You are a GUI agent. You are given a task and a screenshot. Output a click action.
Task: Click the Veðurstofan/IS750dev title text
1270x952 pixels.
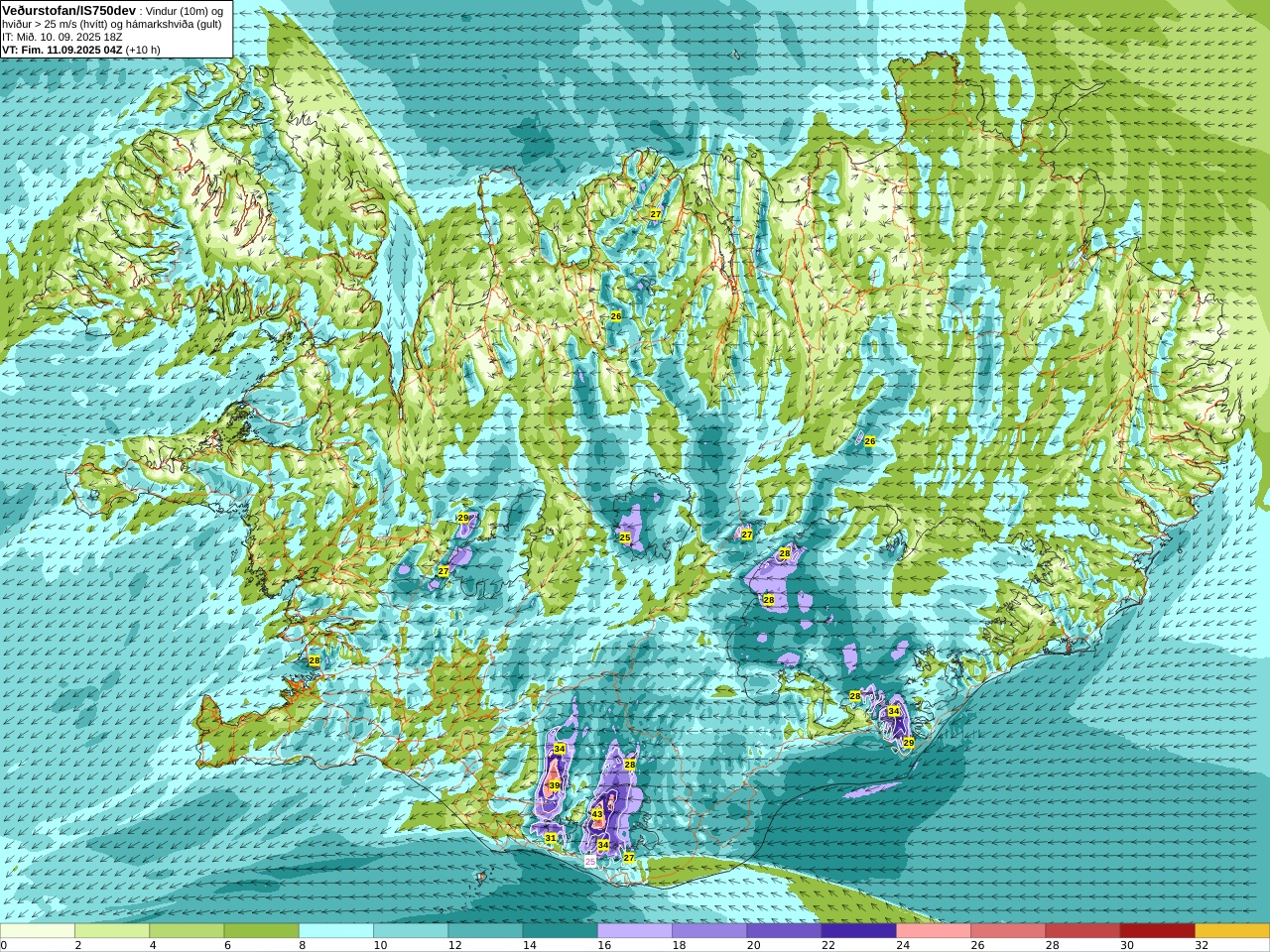(x=69, y=10)
